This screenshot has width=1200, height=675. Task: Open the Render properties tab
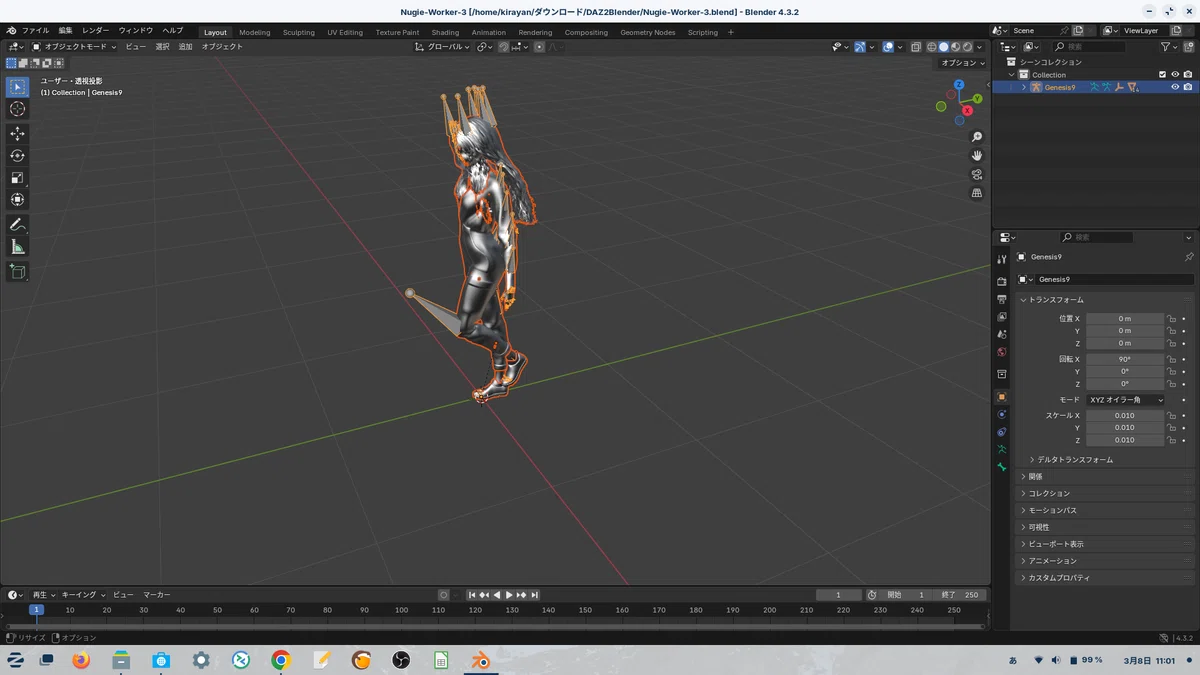(x=1001, y=282)
